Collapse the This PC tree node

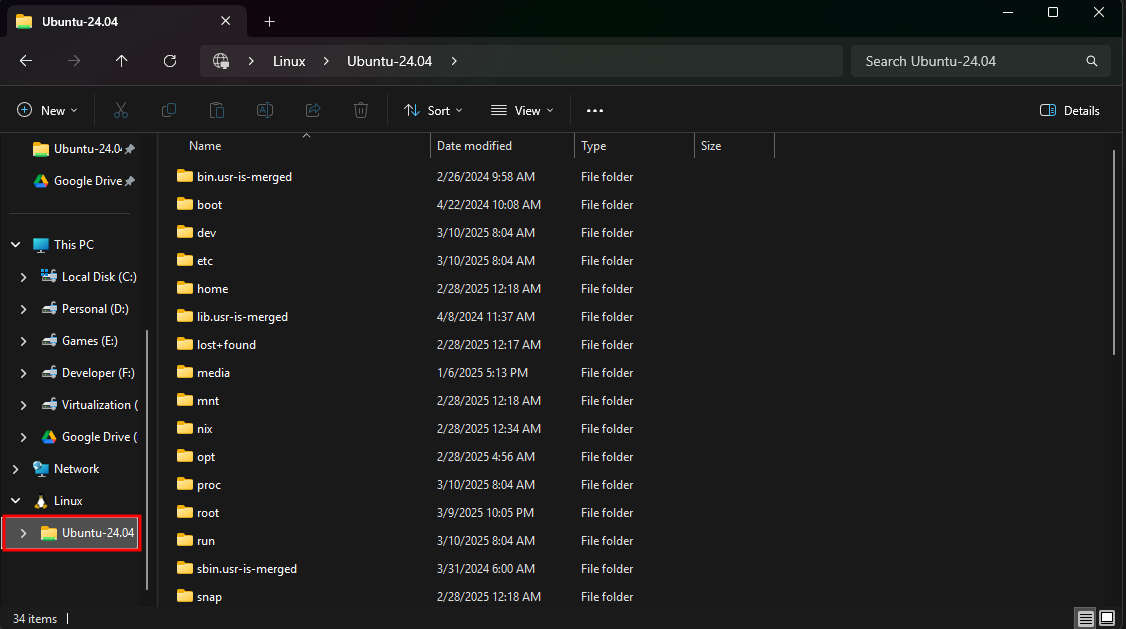tap(16, 245)
